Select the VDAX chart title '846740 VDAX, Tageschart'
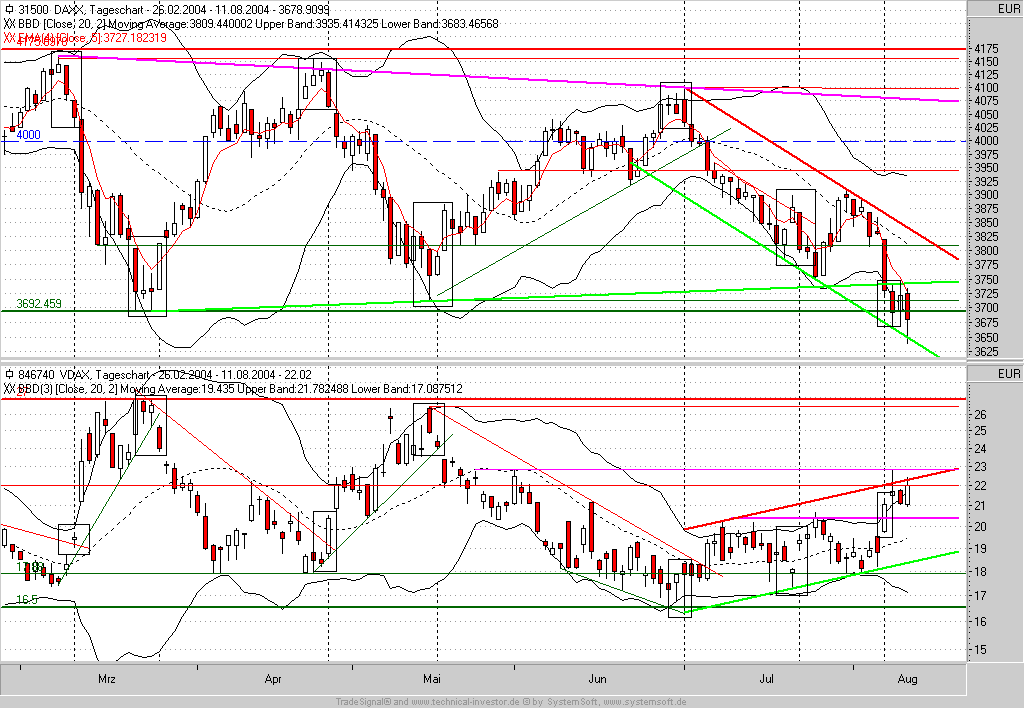The width and height of the screenshot is (1024, 708). [x=84, y=375]
